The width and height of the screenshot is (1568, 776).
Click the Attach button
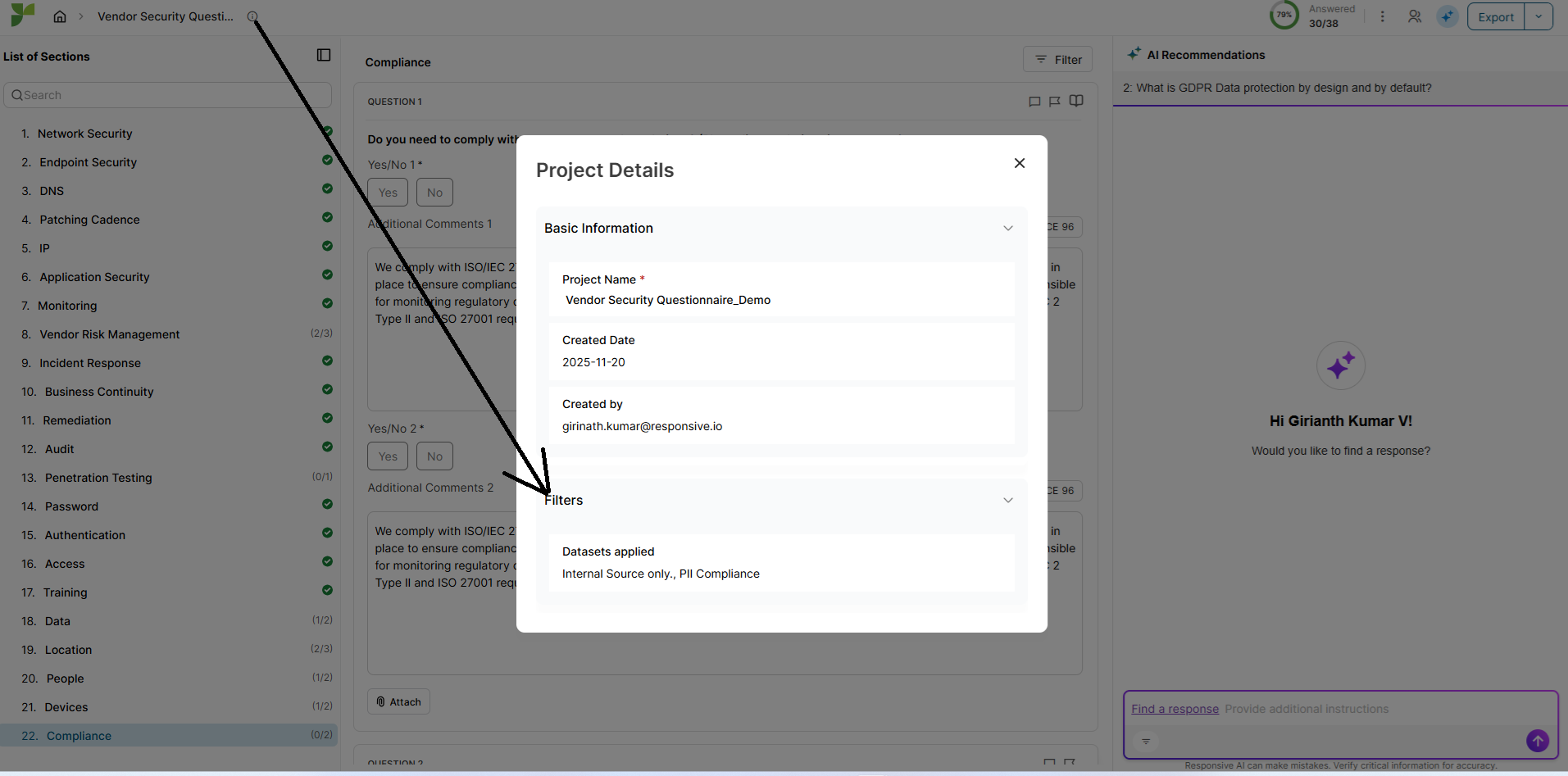click(x=398, y=701)
